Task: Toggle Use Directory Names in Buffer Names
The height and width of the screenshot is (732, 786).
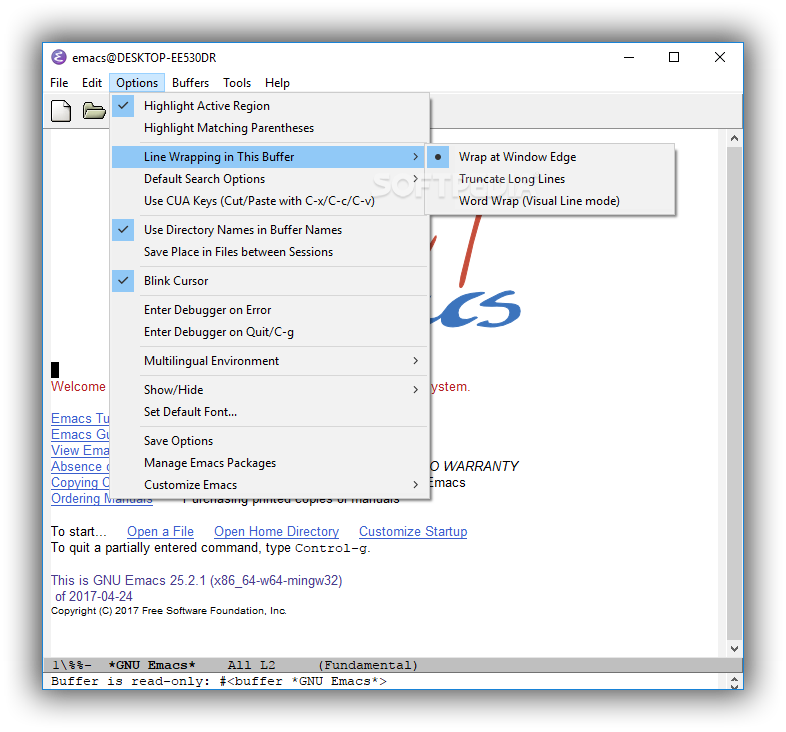Action: [x=271, y=230]
